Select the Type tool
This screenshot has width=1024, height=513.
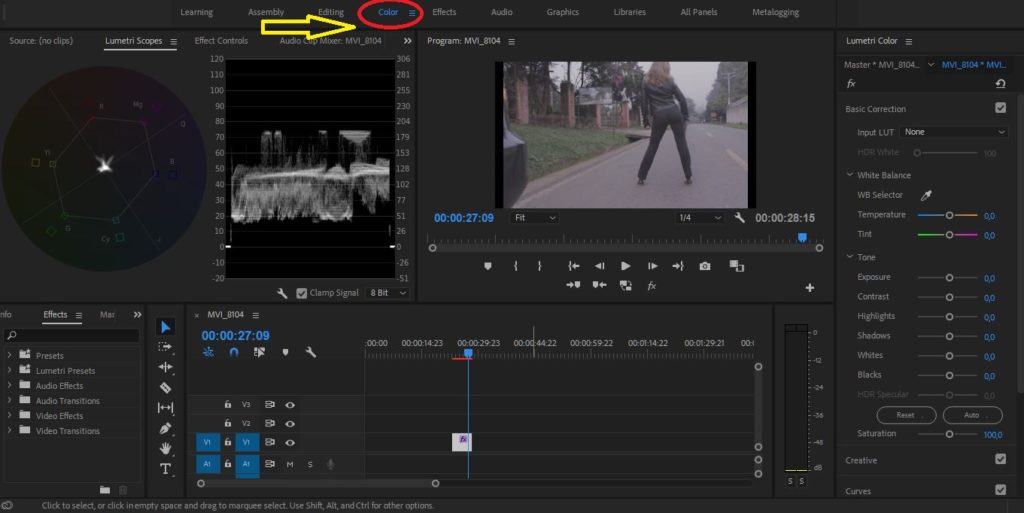[165, 469]
